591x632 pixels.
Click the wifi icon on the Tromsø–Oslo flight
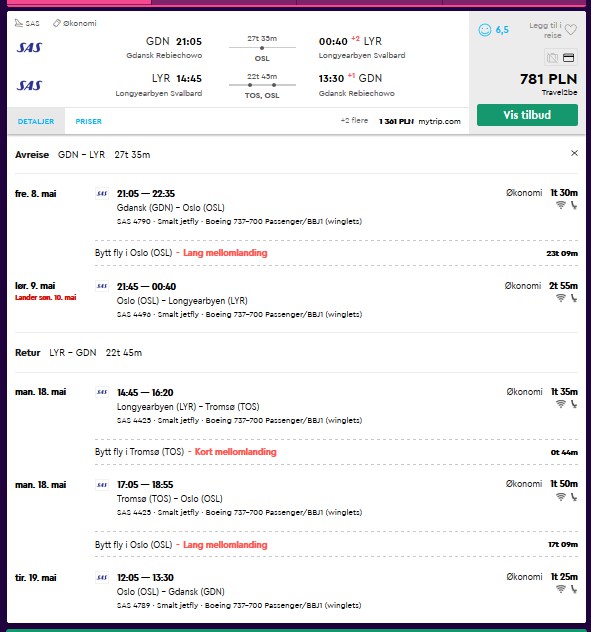point(560,497)
